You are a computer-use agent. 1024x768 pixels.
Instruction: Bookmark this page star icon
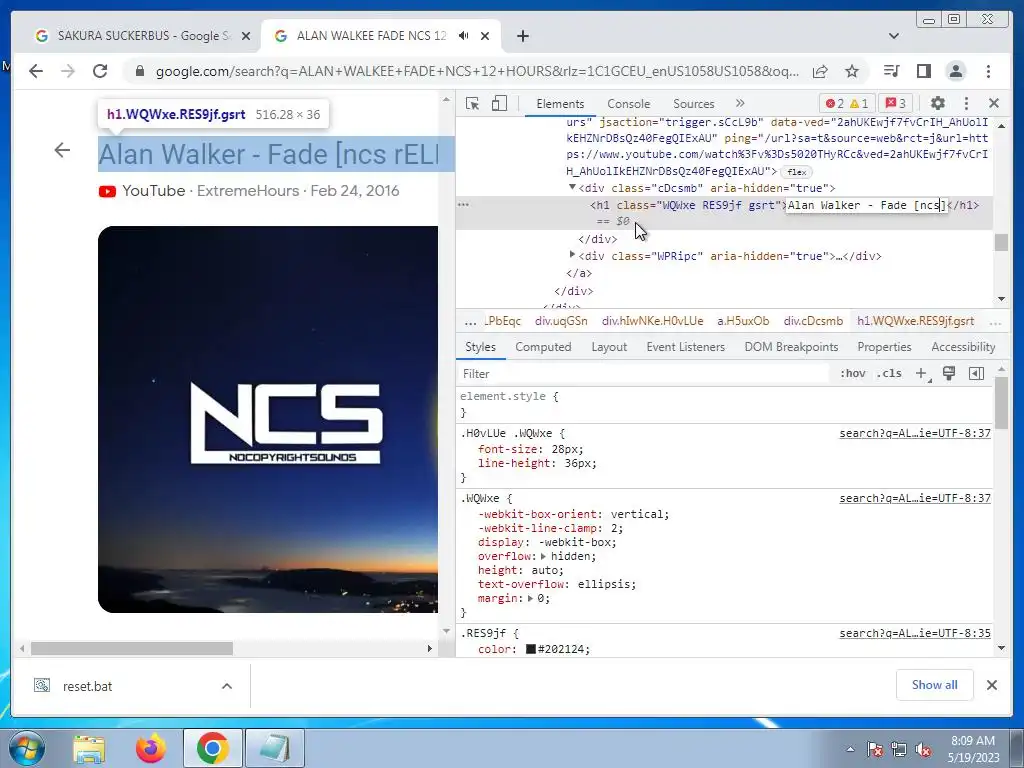pyautogui.click(x=852, y=71)
